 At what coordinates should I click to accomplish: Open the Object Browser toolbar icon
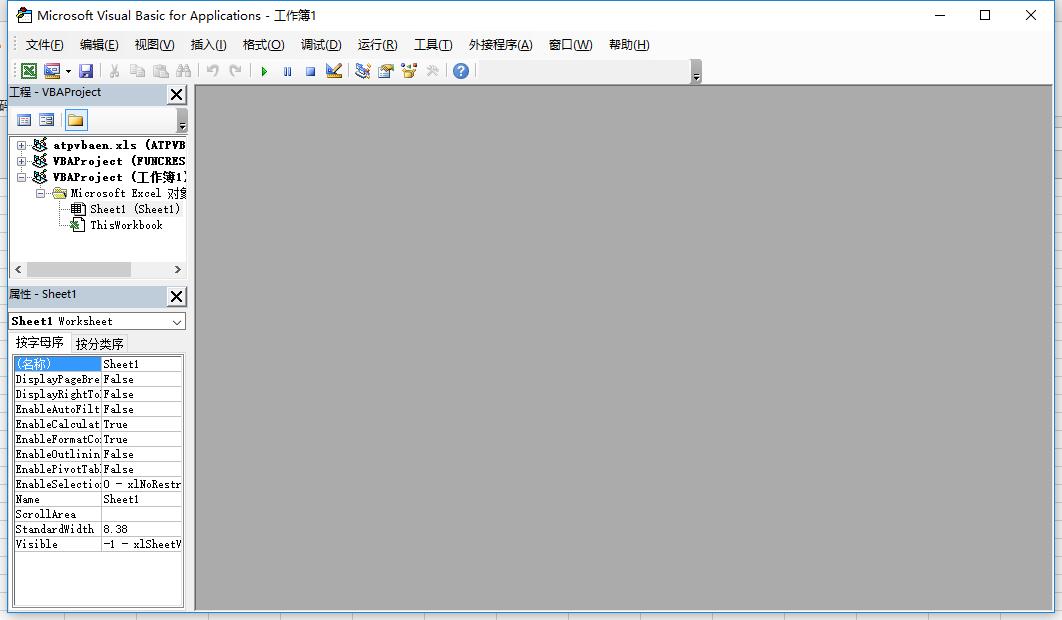pyautogui.click(x=409, y=71)
